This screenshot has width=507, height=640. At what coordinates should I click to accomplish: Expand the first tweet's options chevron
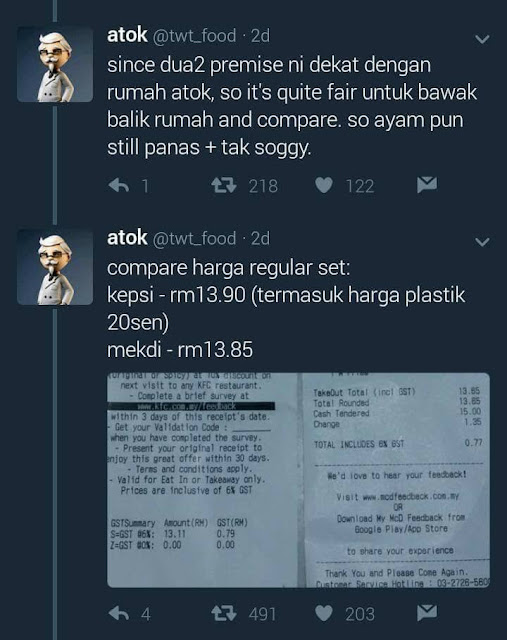482,39
